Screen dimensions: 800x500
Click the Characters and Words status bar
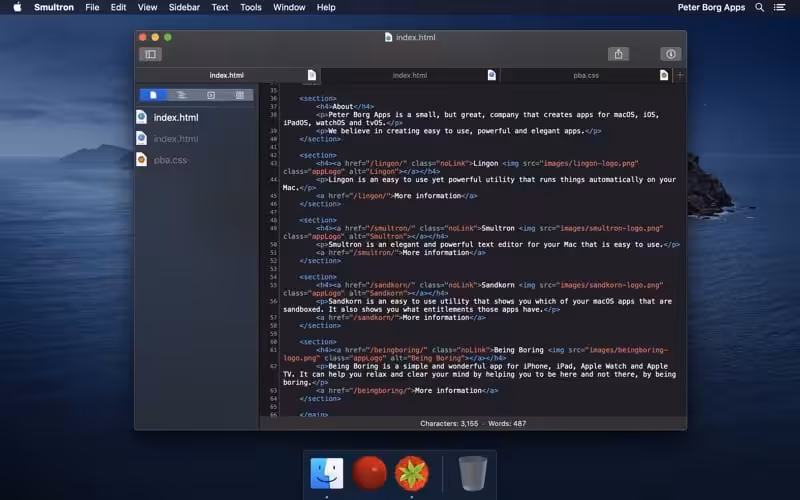(472, 423)
